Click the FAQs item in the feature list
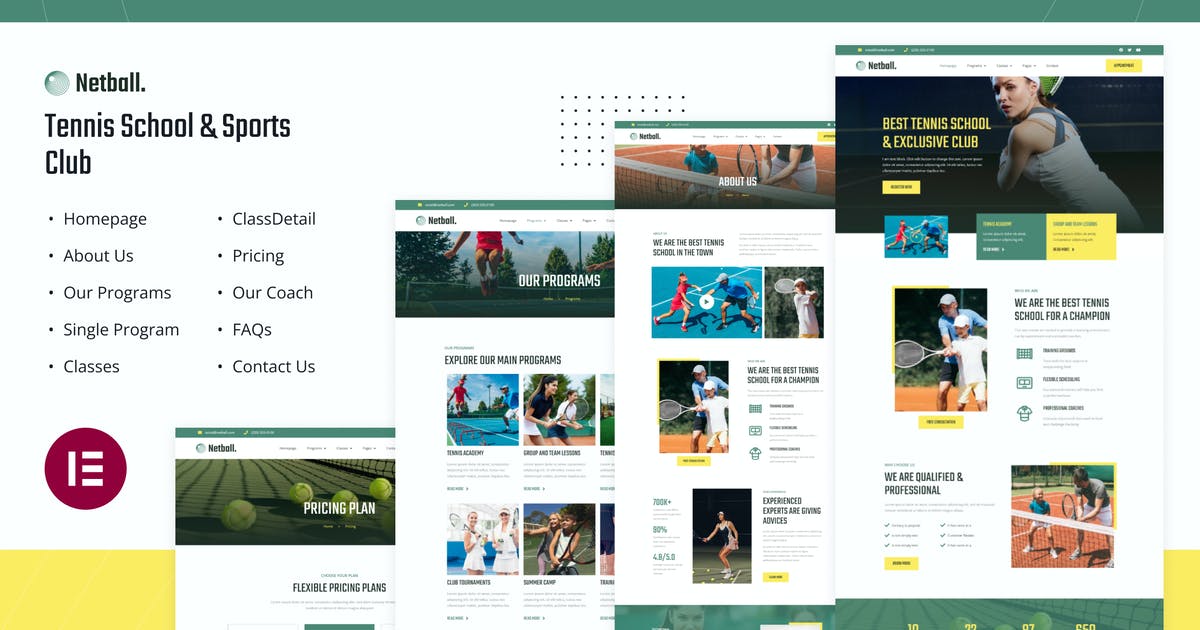The image size is (1200, 630). click(252, 330)
